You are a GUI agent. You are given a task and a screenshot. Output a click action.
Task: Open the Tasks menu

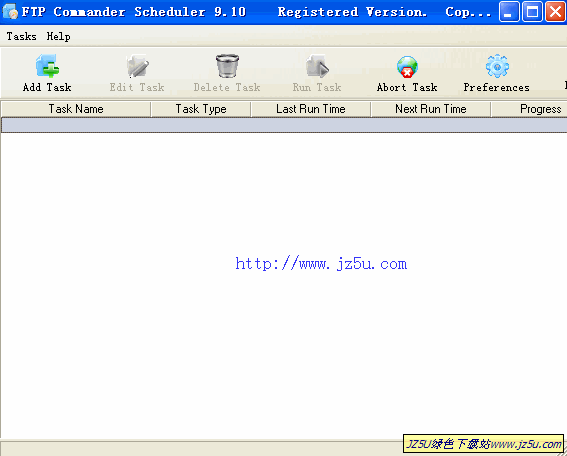coord(21,37)
